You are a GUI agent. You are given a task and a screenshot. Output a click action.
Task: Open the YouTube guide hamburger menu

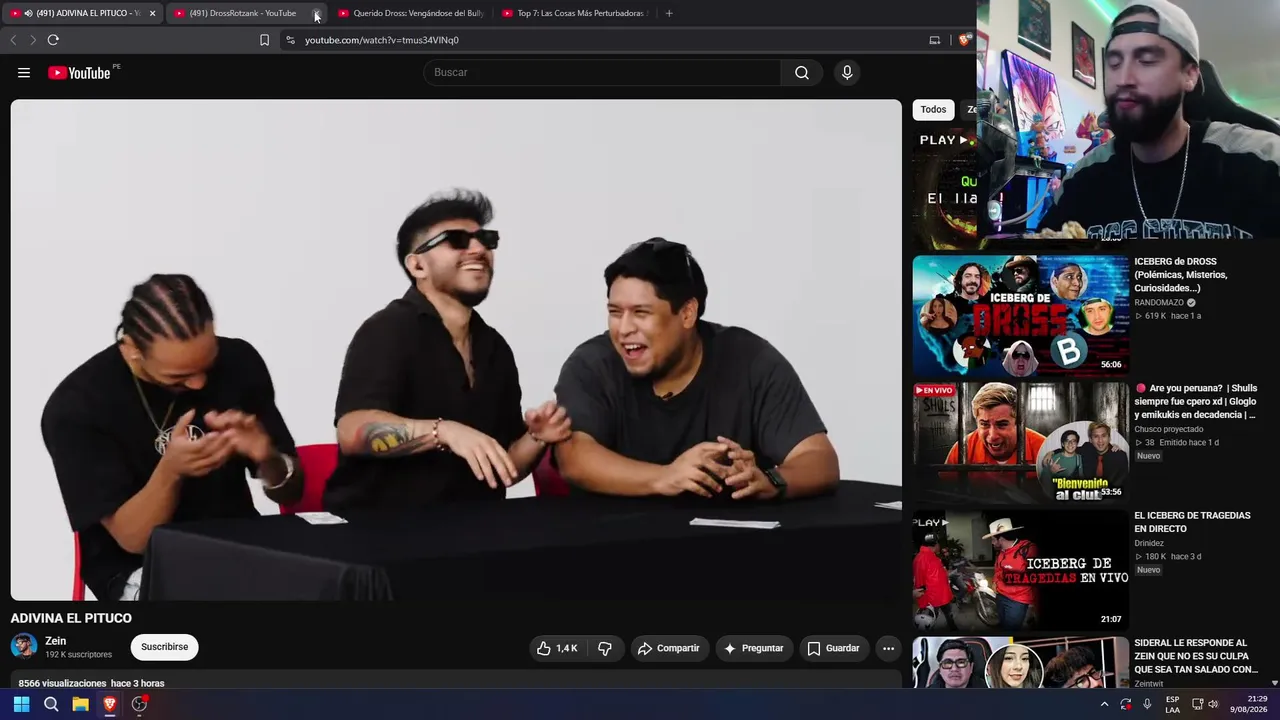coord(24,73)
